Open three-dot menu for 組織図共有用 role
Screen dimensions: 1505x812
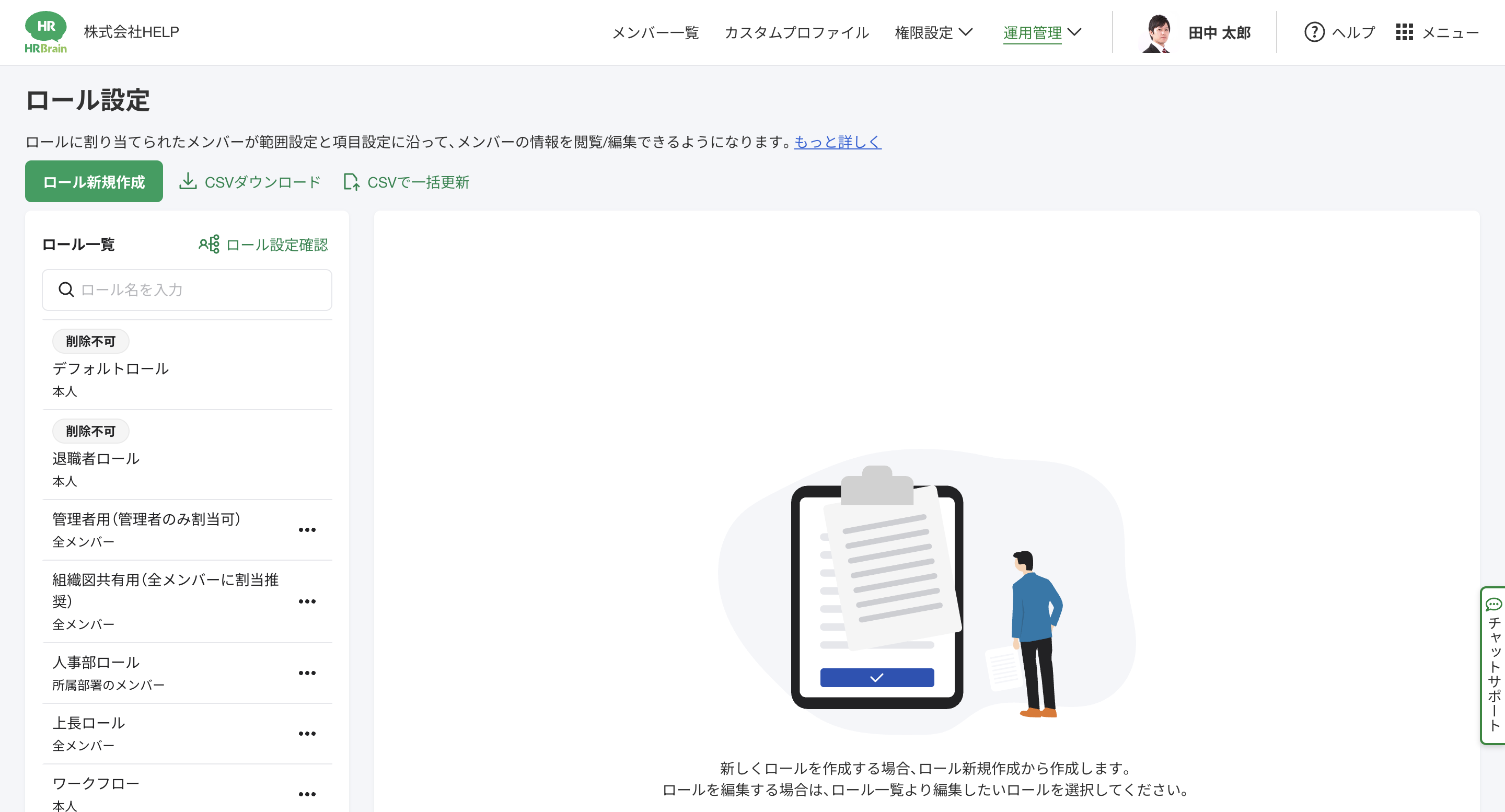point(307,602)
